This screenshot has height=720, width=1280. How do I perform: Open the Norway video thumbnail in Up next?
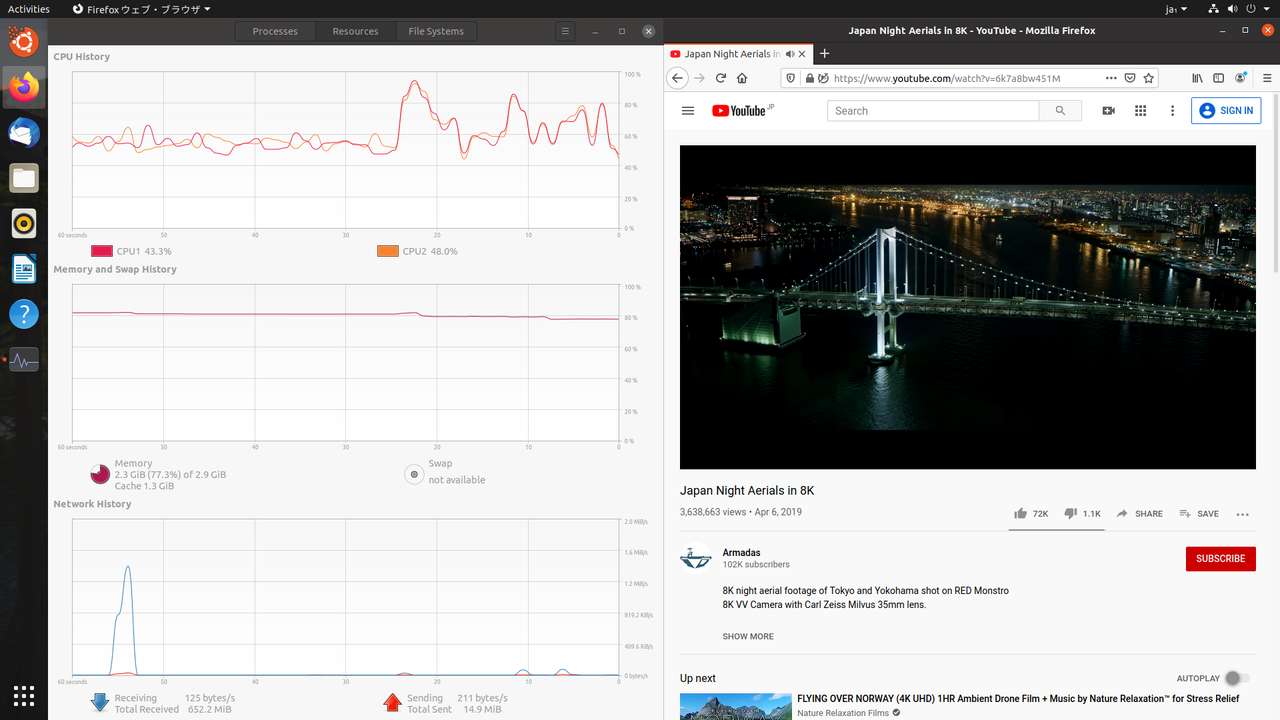point(735,707)
